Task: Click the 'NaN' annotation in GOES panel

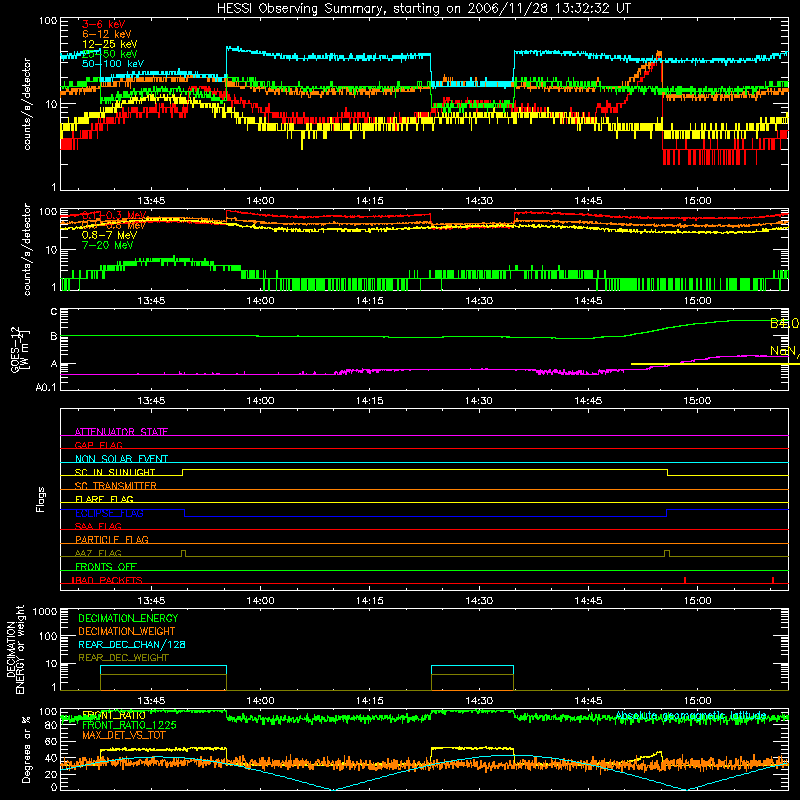Action: coord(784,351)
